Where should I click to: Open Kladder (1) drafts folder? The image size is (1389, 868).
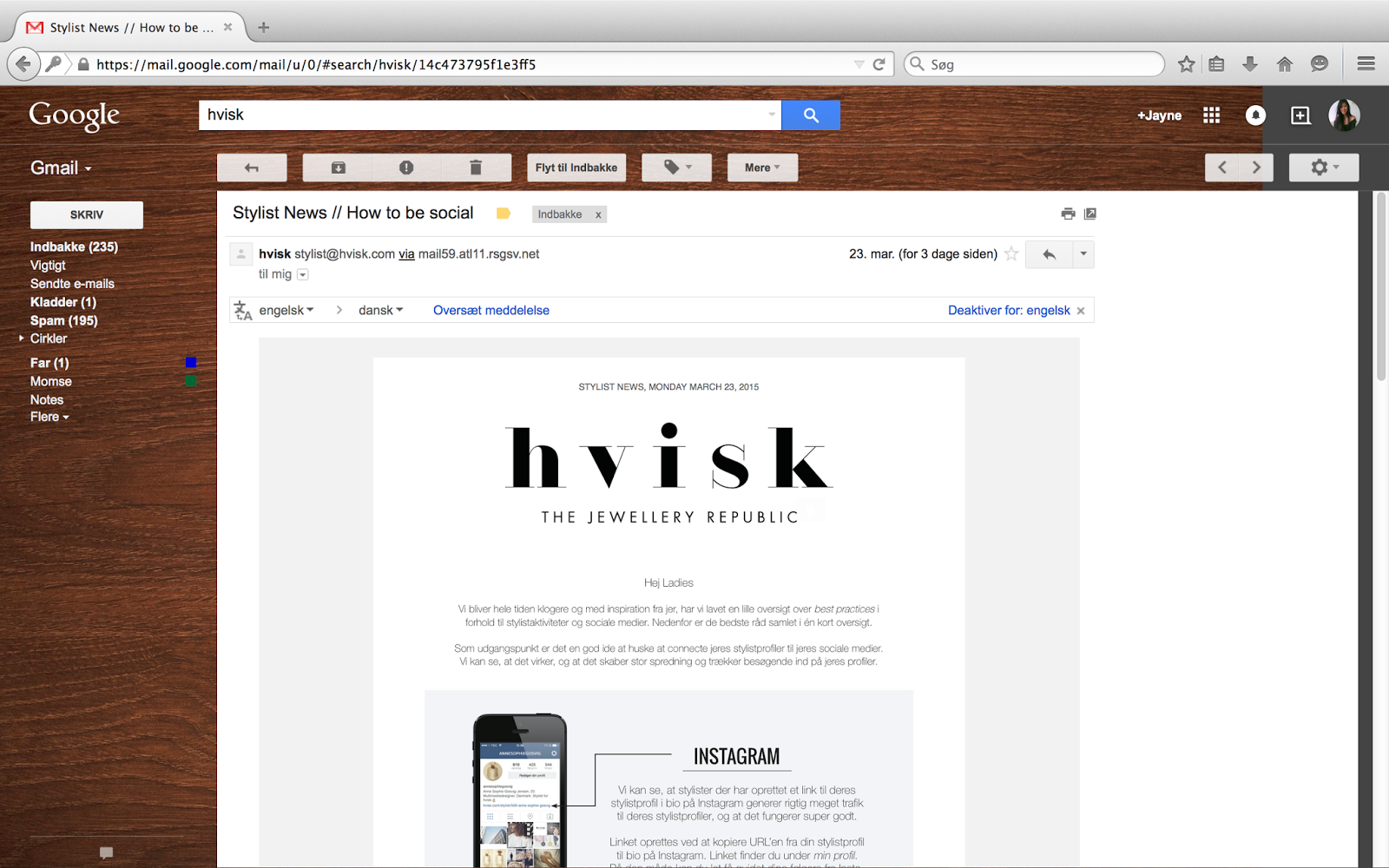pos(63,302)
